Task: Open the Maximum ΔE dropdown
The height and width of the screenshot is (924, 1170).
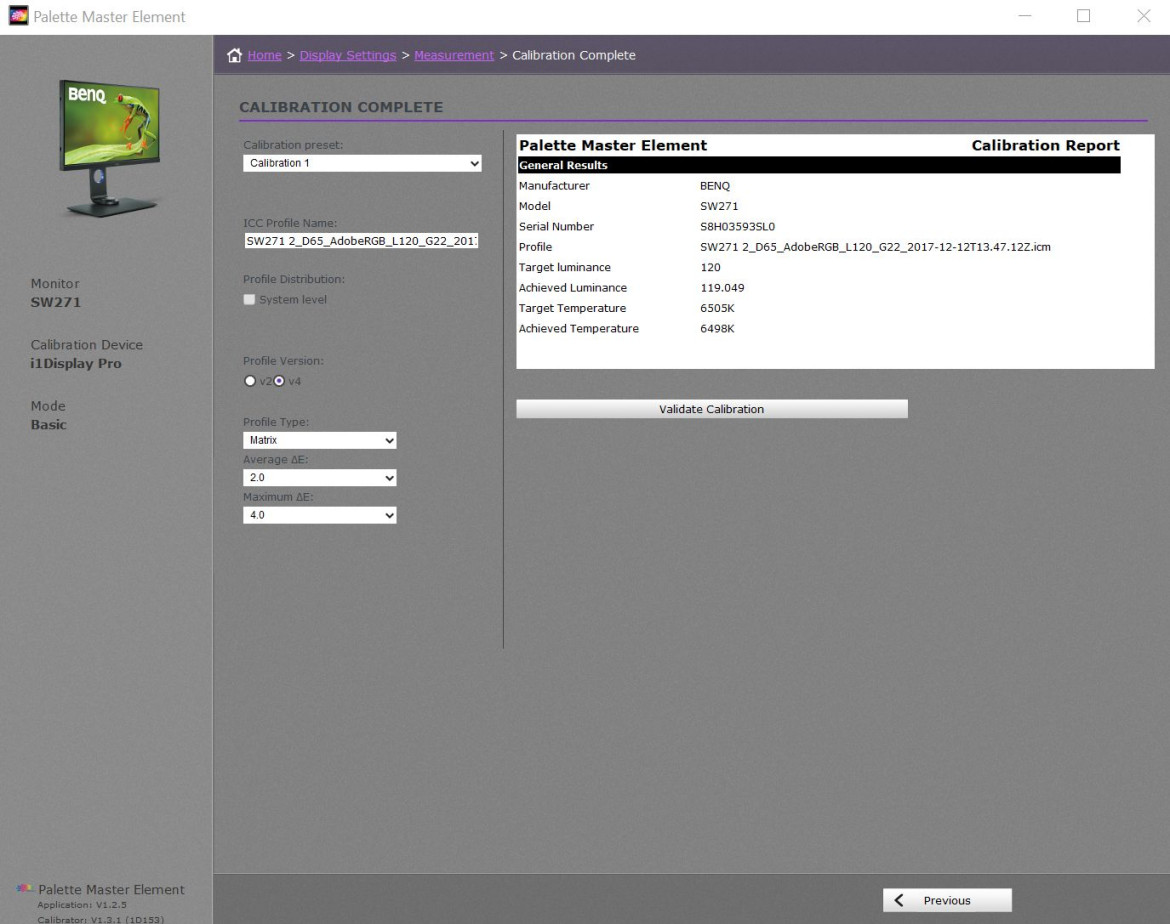Action: pos(319,515)
